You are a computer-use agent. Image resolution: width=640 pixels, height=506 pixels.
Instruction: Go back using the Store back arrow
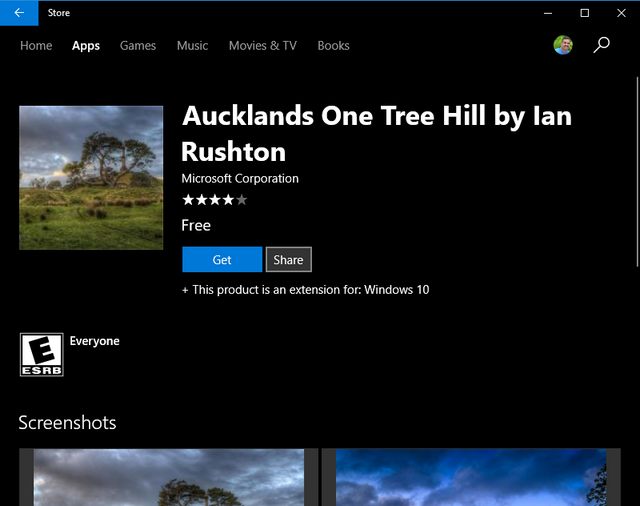tap(19, 13)
